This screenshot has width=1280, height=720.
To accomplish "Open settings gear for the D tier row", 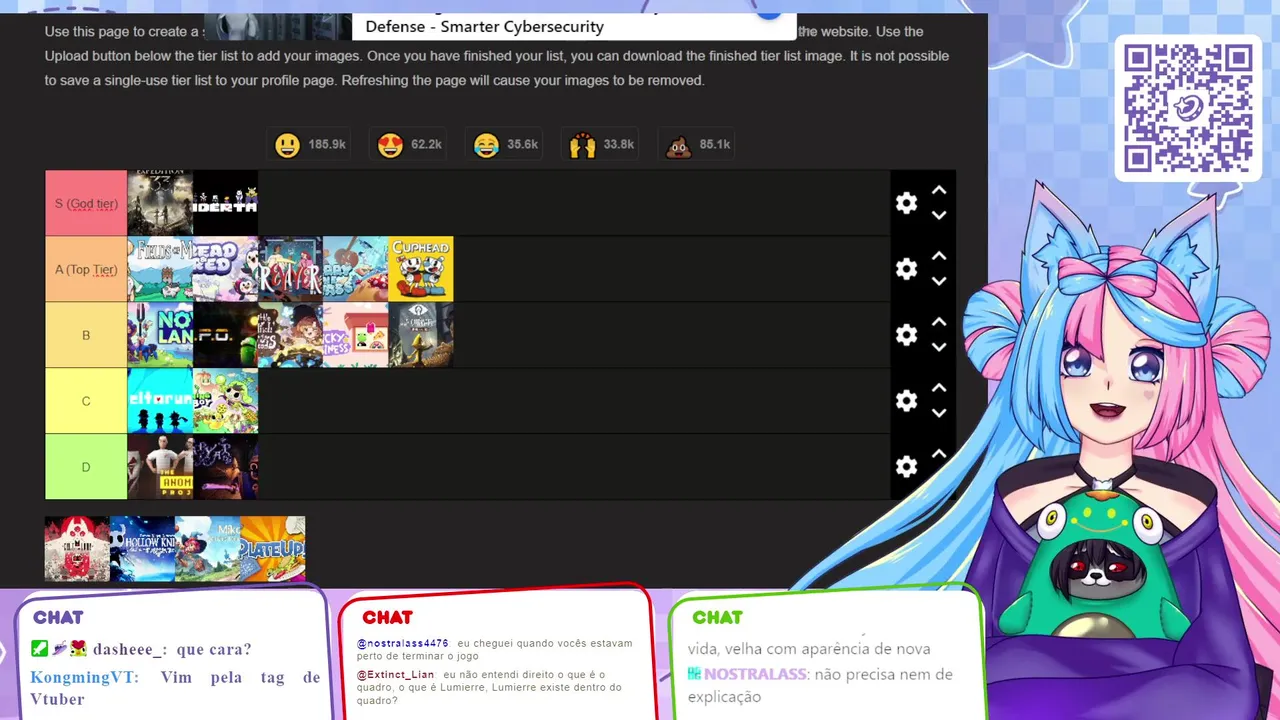I will pyautogui.click(x=906, y=467).
